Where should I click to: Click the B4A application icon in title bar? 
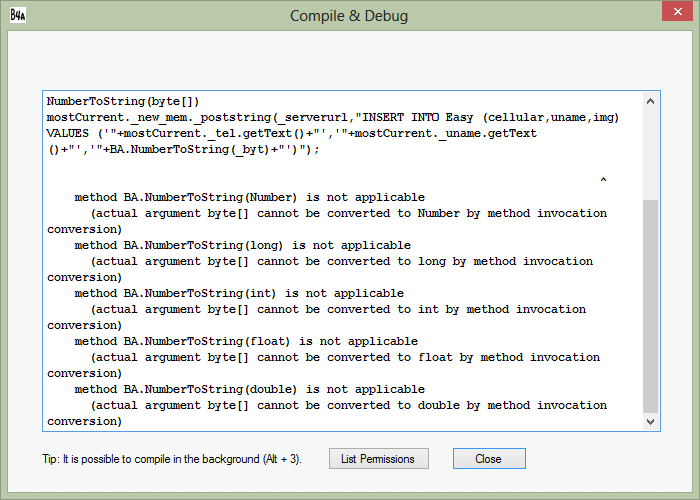point(17,15)
